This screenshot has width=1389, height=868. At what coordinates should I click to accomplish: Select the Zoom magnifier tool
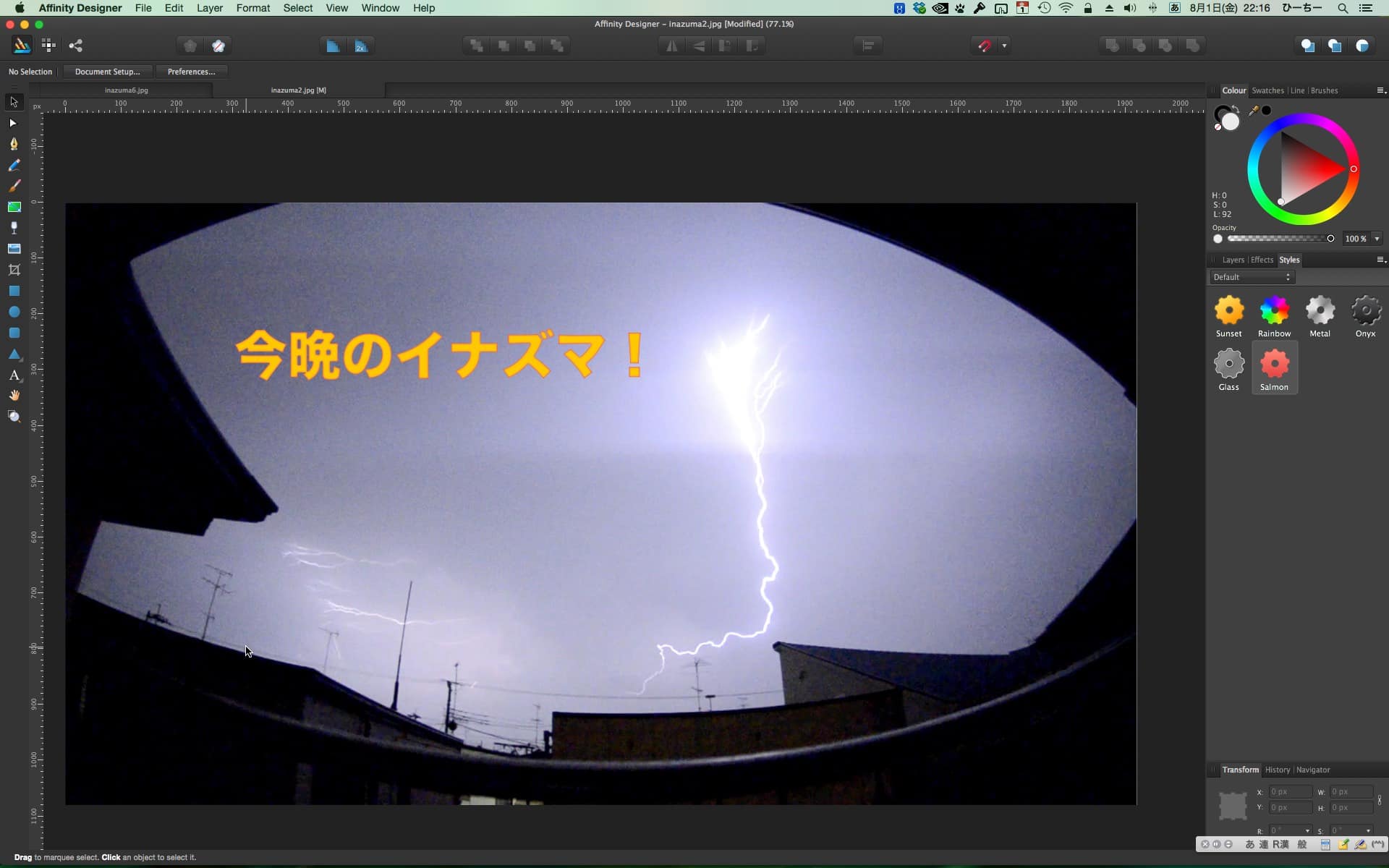tap(14, 417)
